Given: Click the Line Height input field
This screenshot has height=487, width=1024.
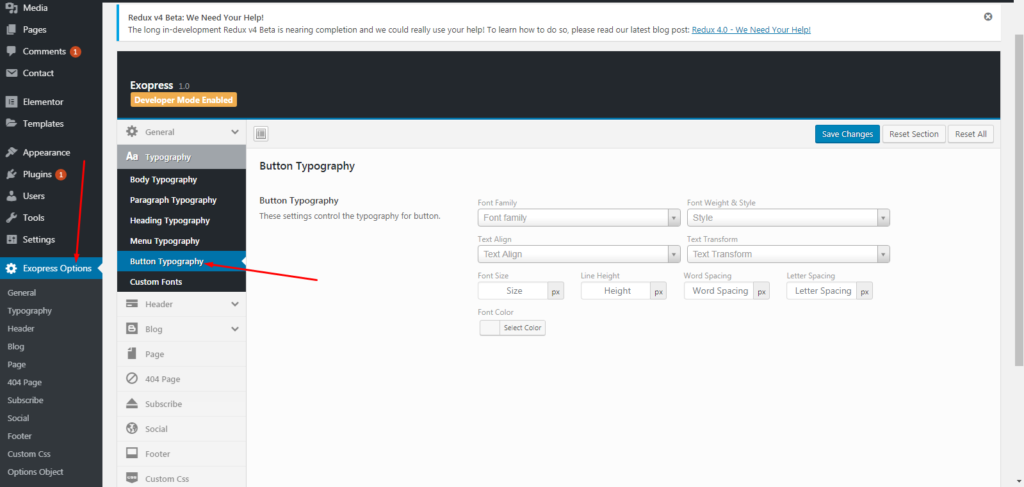Looking at the screenshot, I should 617,291.
